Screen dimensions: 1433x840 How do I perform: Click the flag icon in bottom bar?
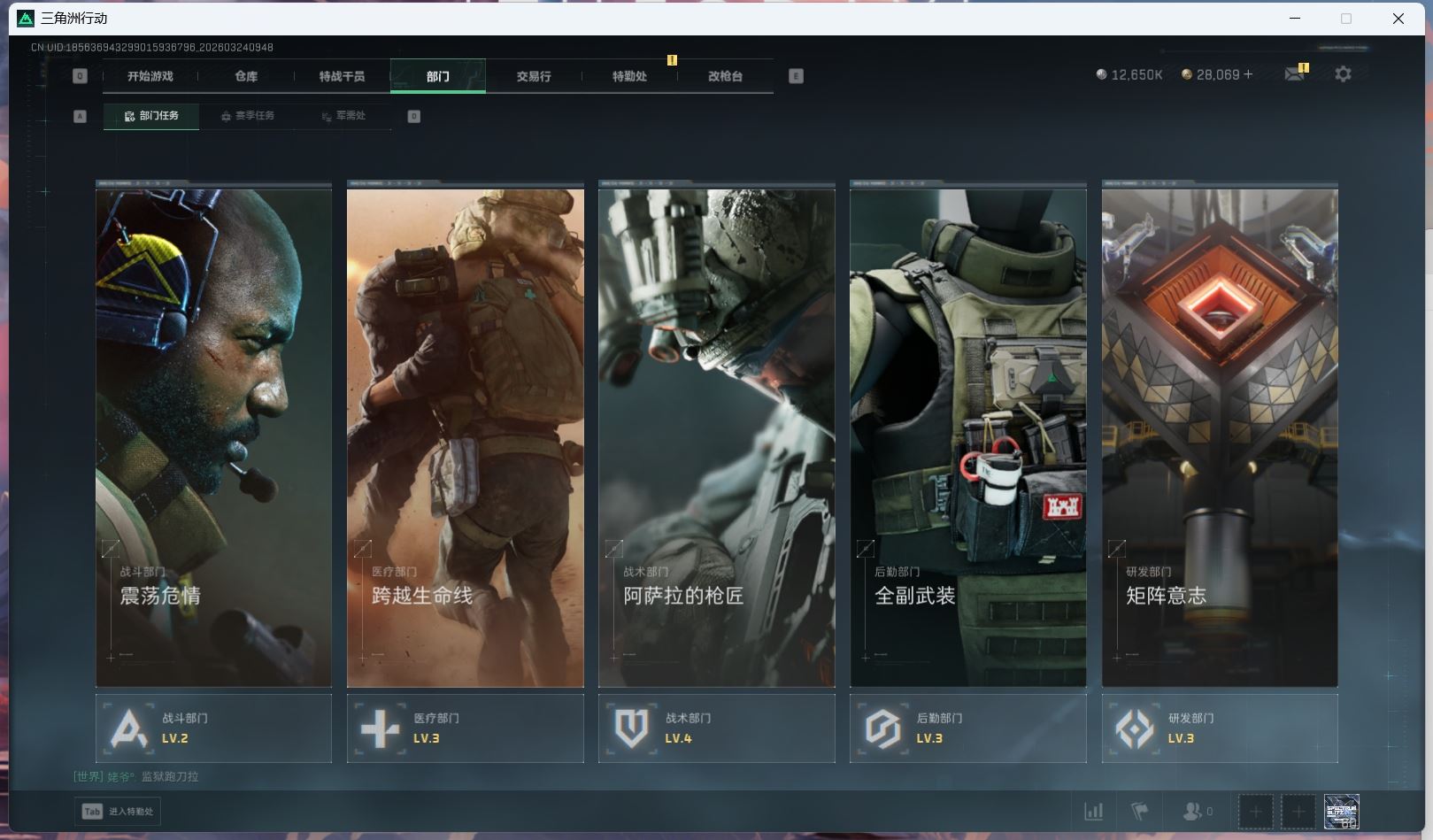pyautogui.click(x=1139, y=811)
